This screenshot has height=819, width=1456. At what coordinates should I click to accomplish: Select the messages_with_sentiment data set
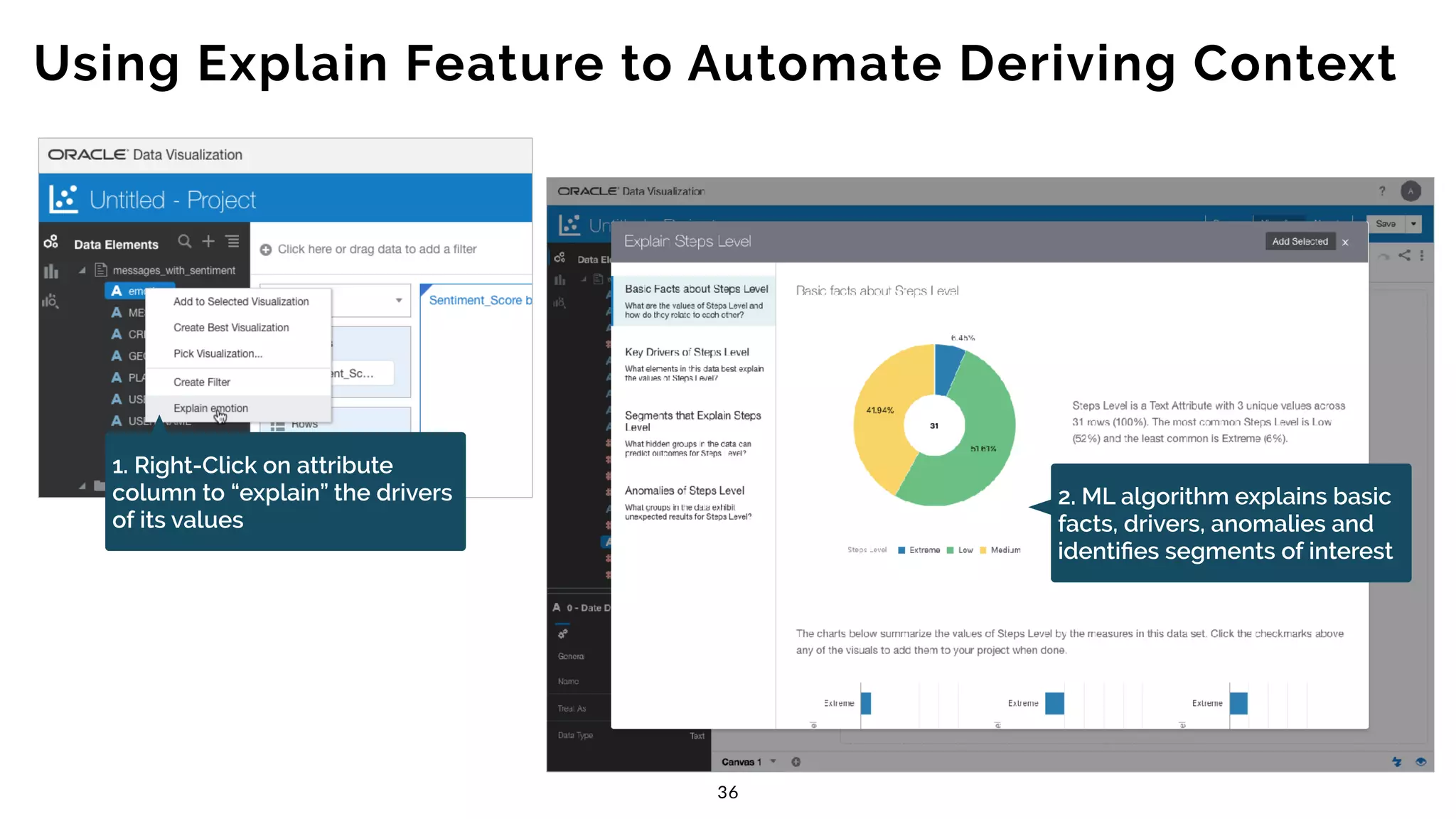coord(173,270)
